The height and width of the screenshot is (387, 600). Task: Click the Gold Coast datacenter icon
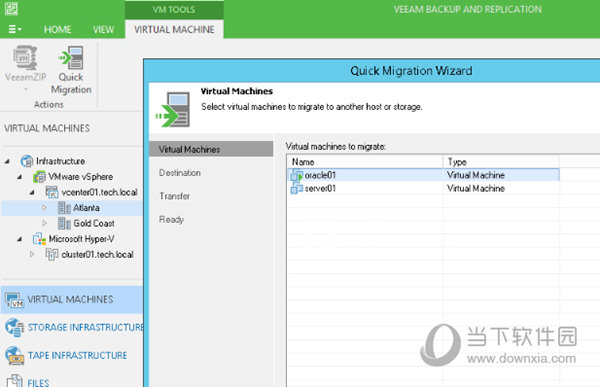[x=64, y=223]
